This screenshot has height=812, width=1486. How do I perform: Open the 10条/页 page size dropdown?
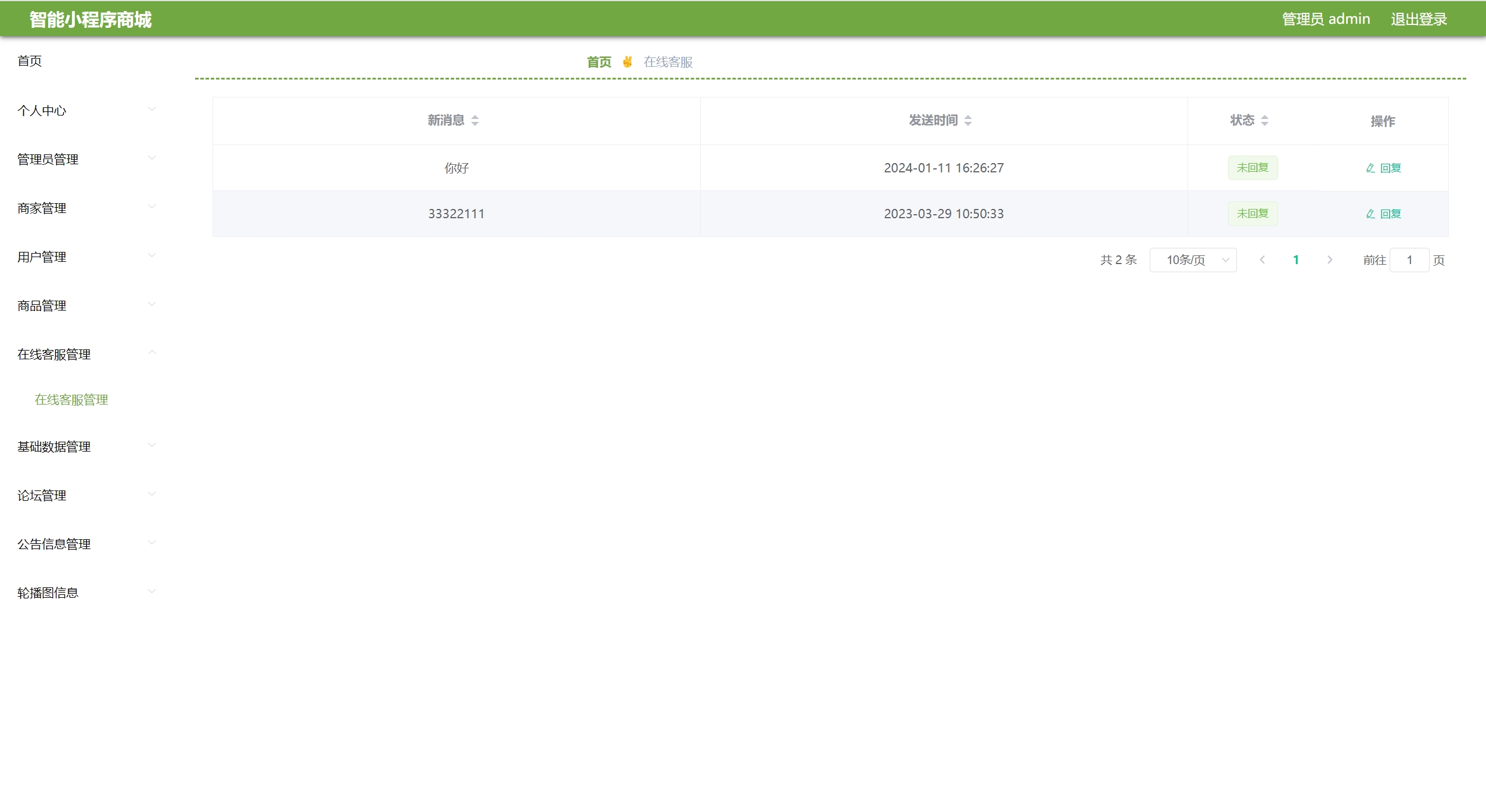click(x=1193, y=259)
